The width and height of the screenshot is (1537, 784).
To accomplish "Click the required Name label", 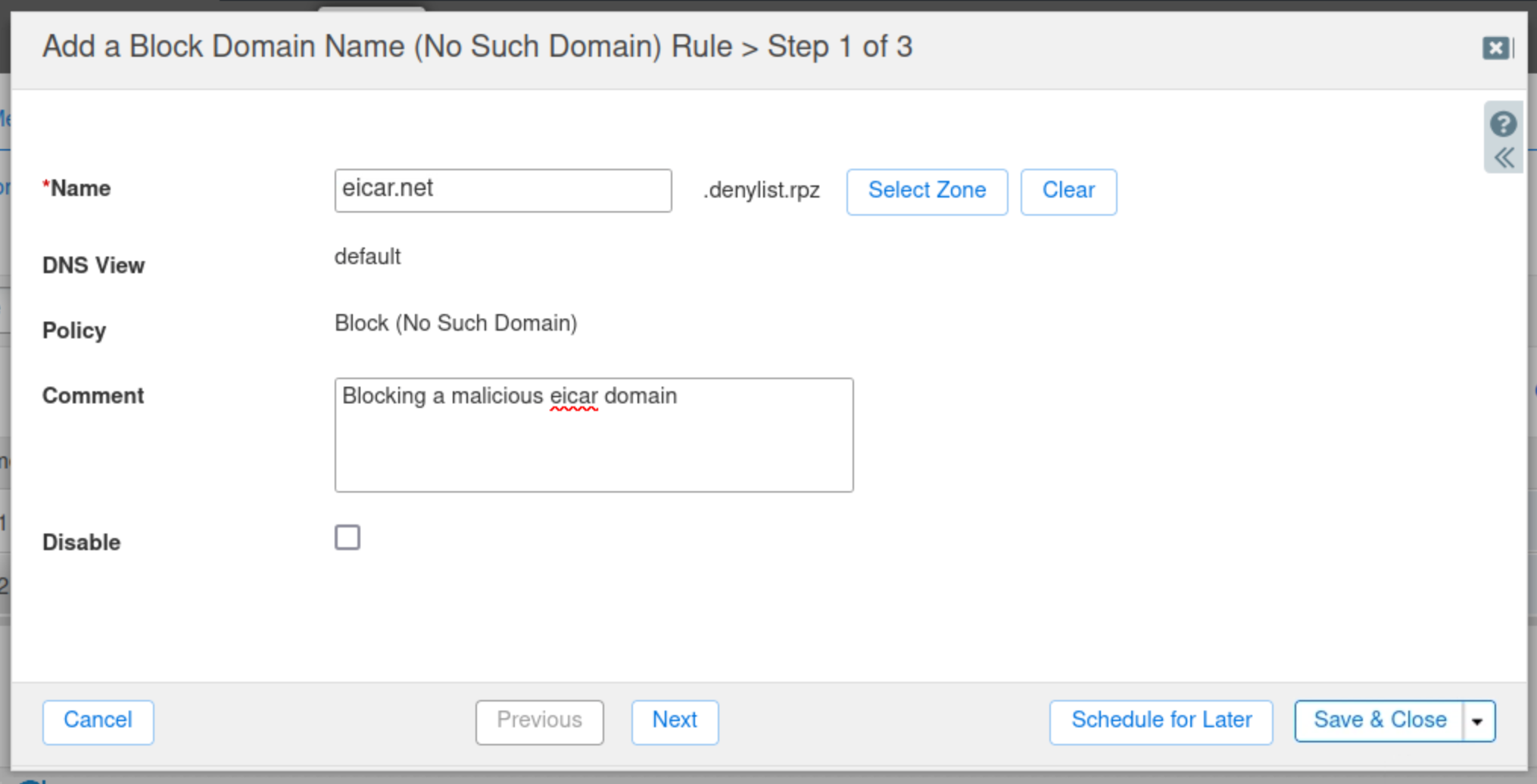I will tap(78, 188).
